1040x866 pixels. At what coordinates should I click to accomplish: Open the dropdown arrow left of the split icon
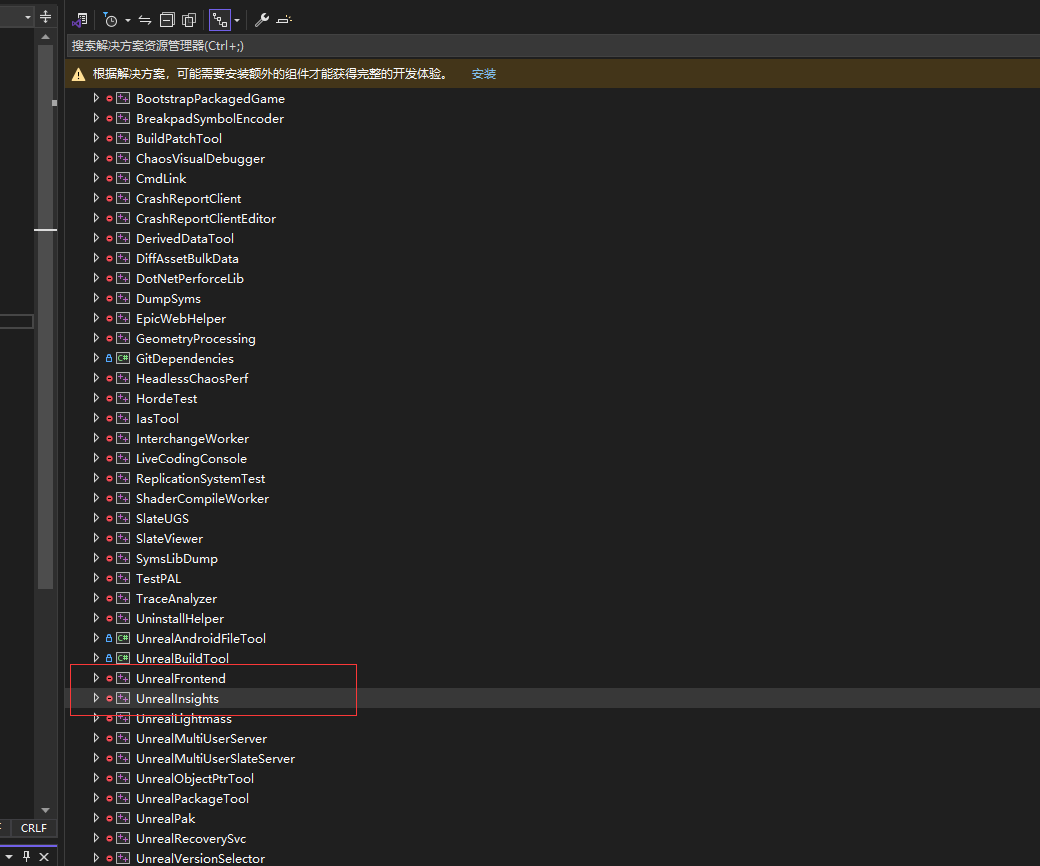coord(28,17)
